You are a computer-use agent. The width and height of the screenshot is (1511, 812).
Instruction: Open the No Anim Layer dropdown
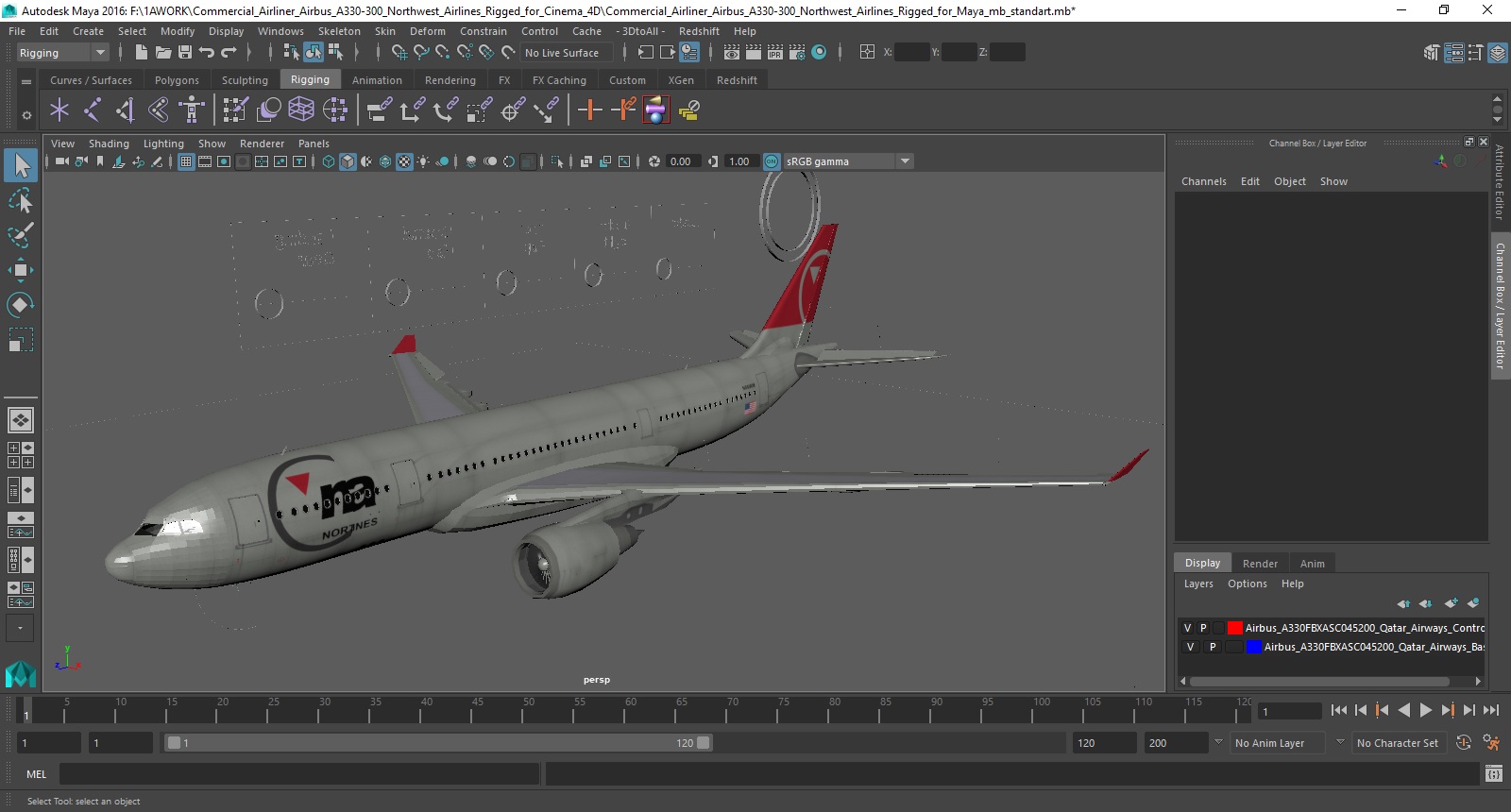tap(1278, 743)
